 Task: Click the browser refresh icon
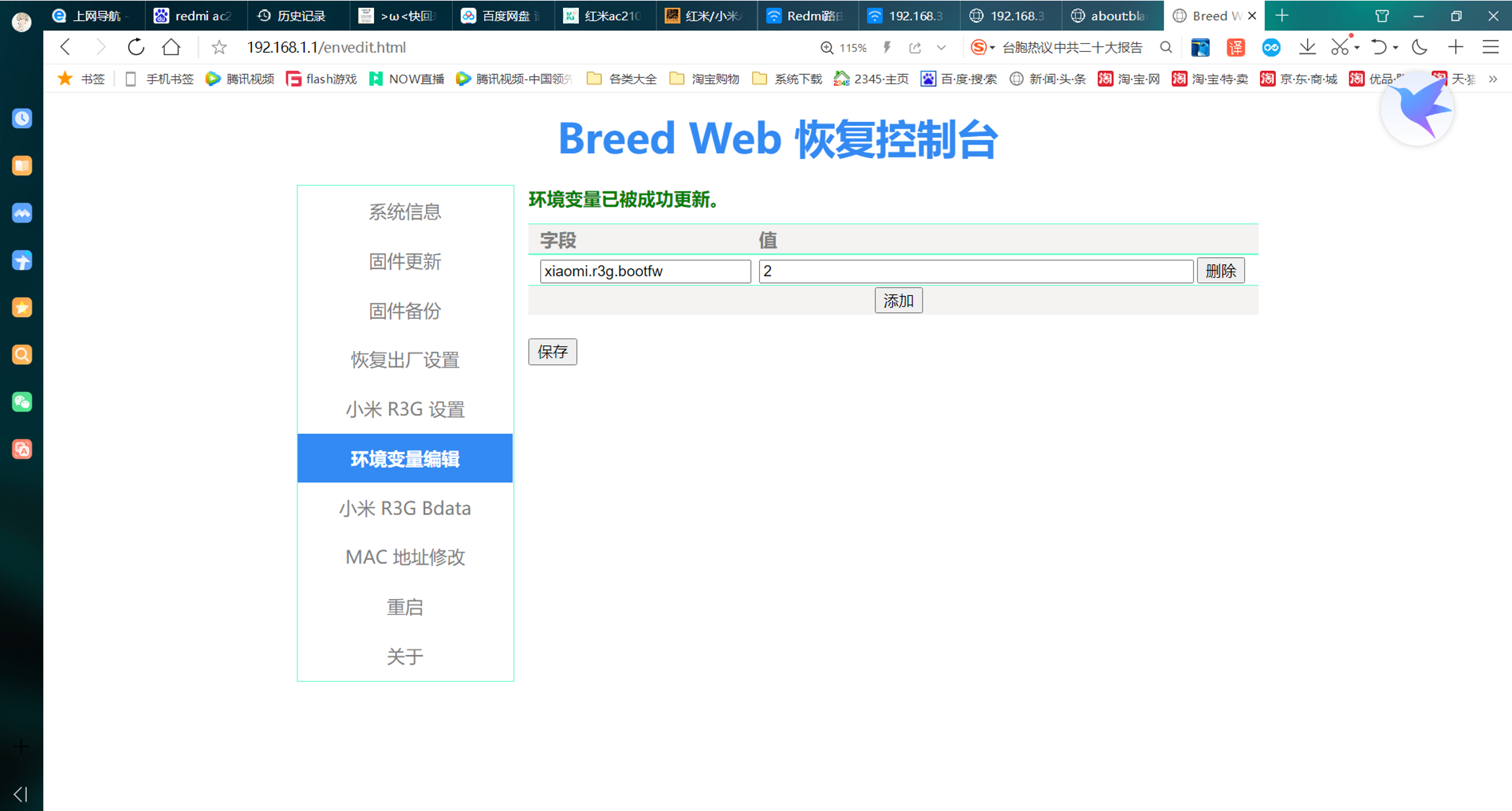136,47
